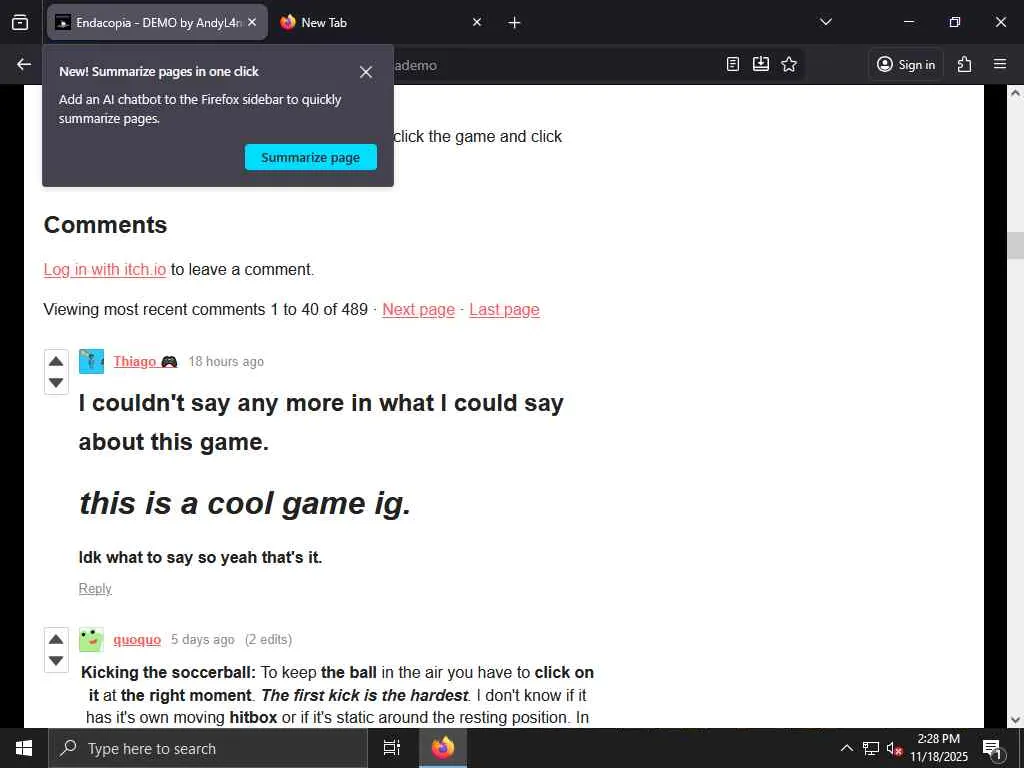The width and height of the screenshot is (1024, 768).
Task: Open the 18 hours ago comment permalink
Action: point(226,362)
